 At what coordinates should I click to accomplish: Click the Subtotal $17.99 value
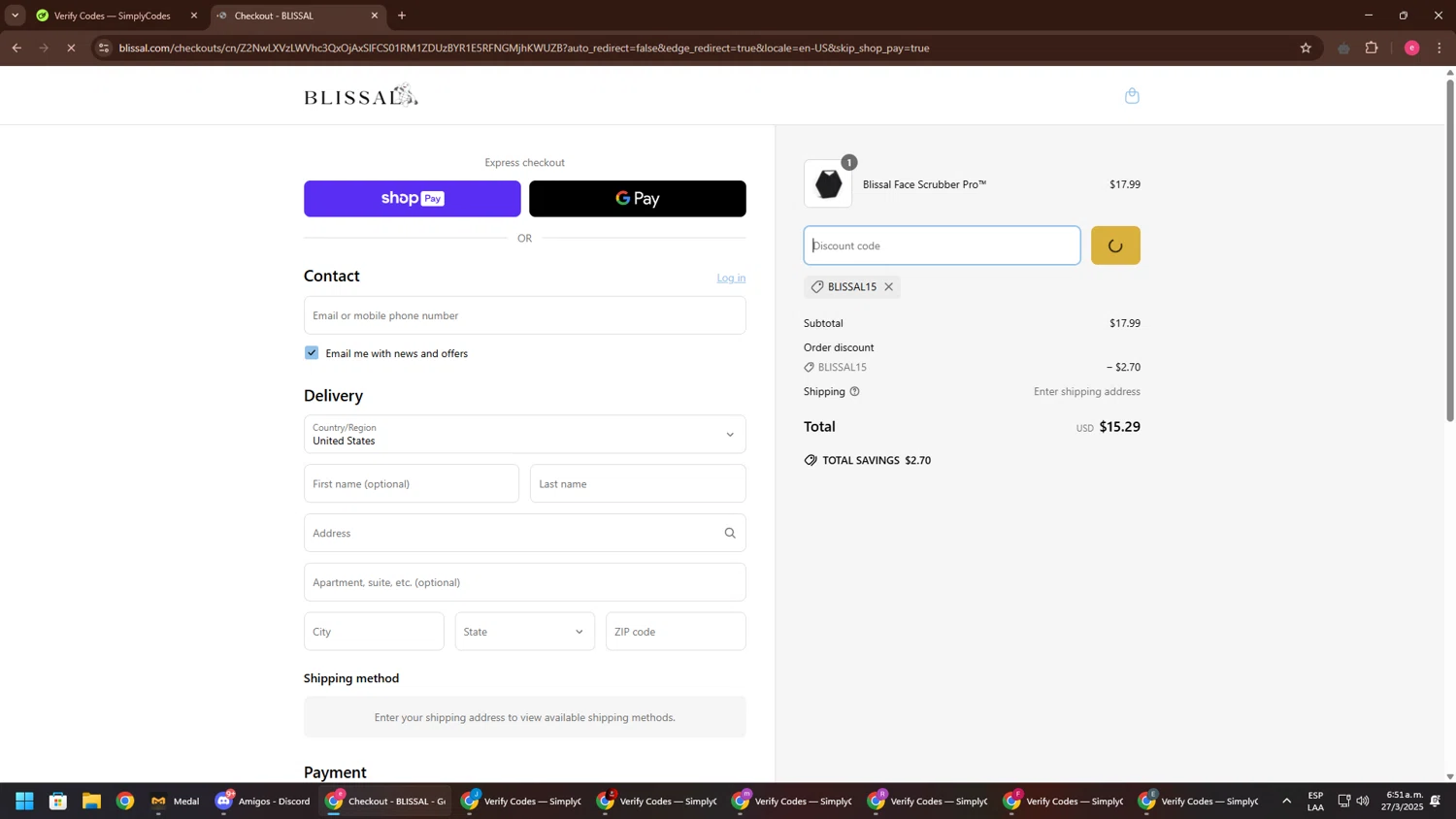click(1125, 323)
